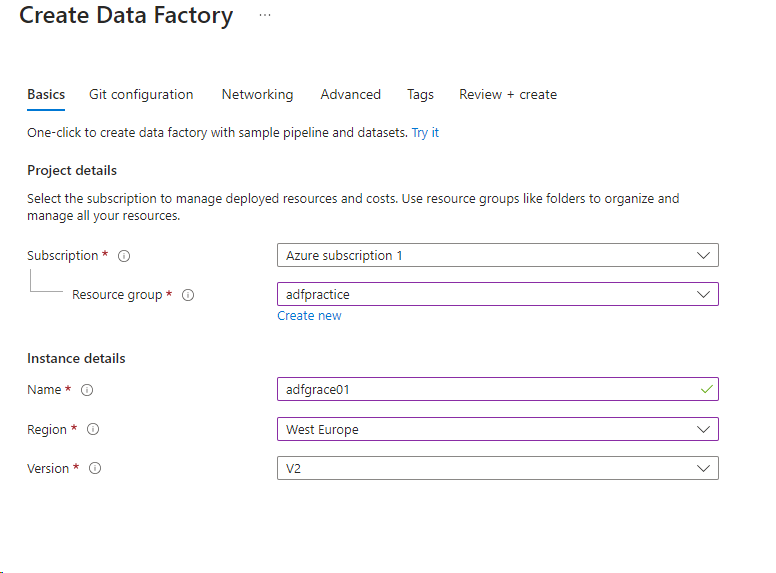The width and height of the screenshot is (776, 573).
Task: Expand the Region dropdown showing West Europe
Action: 497,429
